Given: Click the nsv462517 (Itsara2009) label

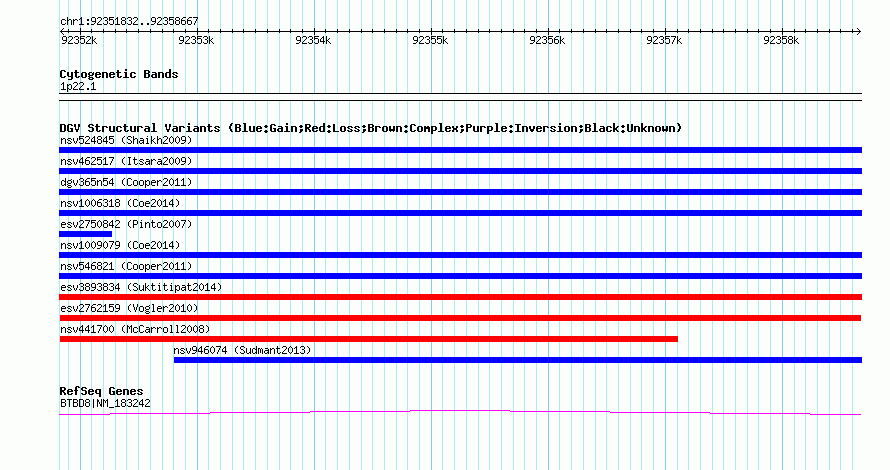Looking at the screenshot, I should click(126, 161).
